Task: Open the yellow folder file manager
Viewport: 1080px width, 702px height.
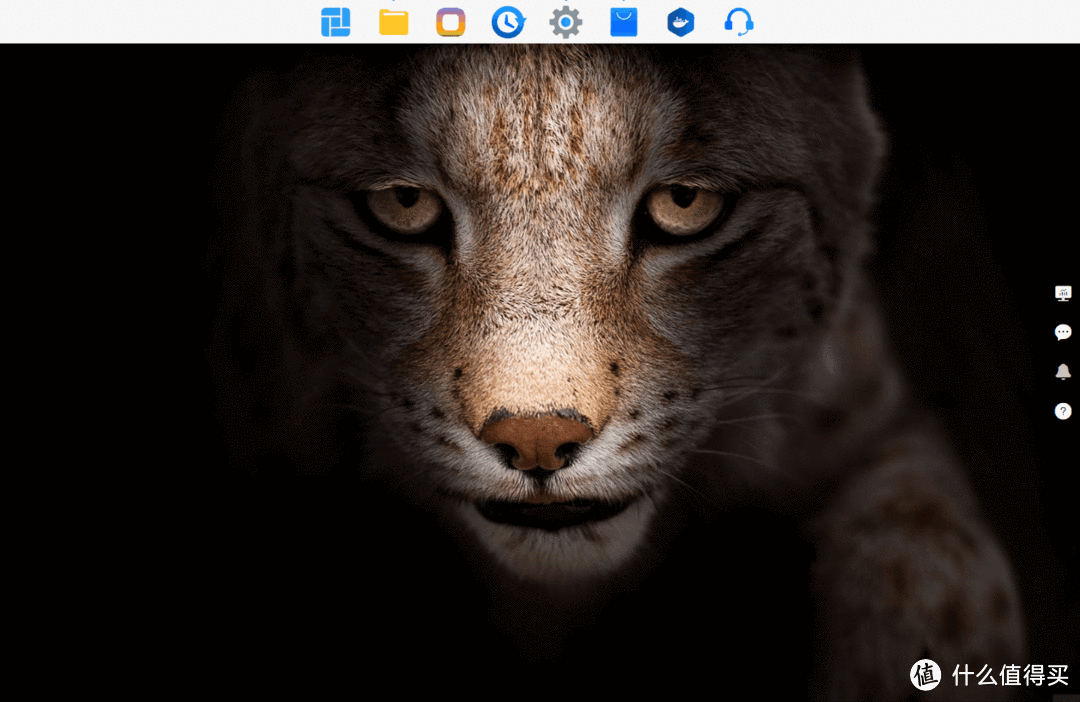Action: 393,22
